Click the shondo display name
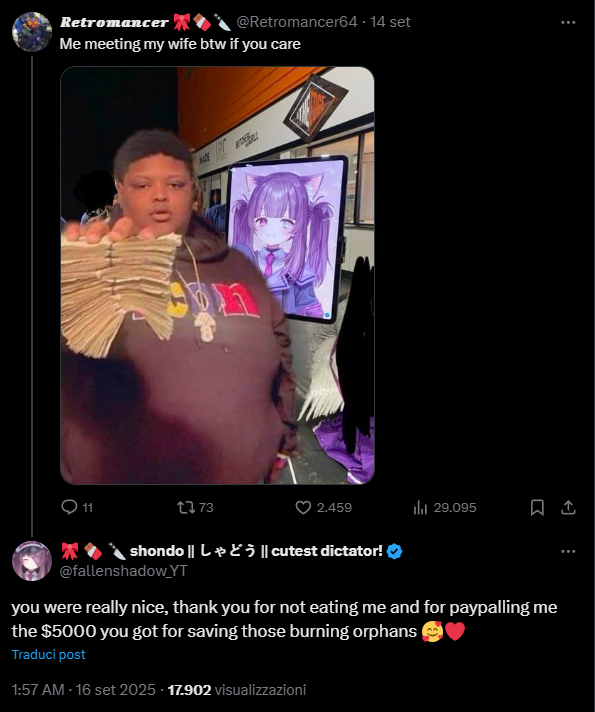The image size is (595, 712). pyautogui.click(x=257, y=551)
